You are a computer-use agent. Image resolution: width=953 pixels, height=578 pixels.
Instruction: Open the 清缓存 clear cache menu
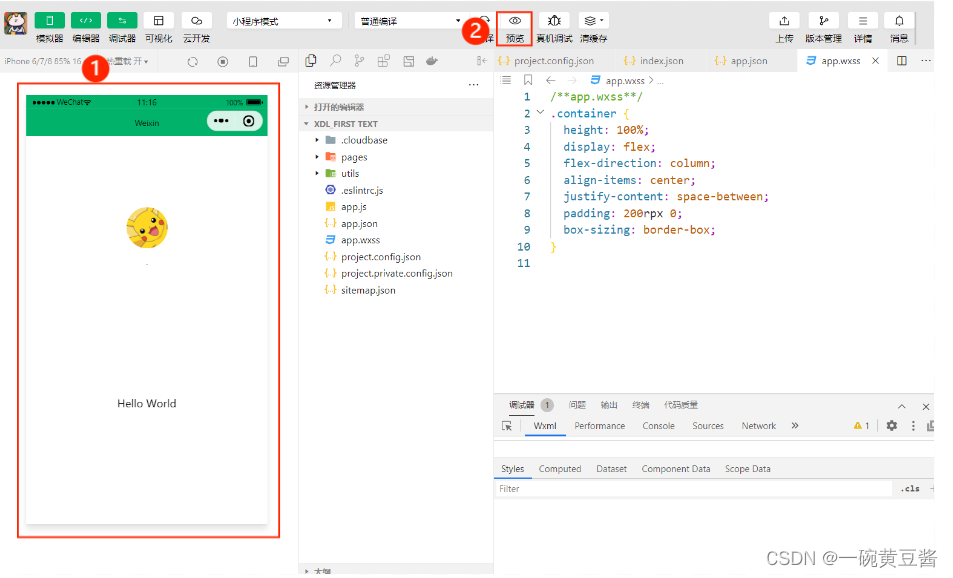[593, 21]
